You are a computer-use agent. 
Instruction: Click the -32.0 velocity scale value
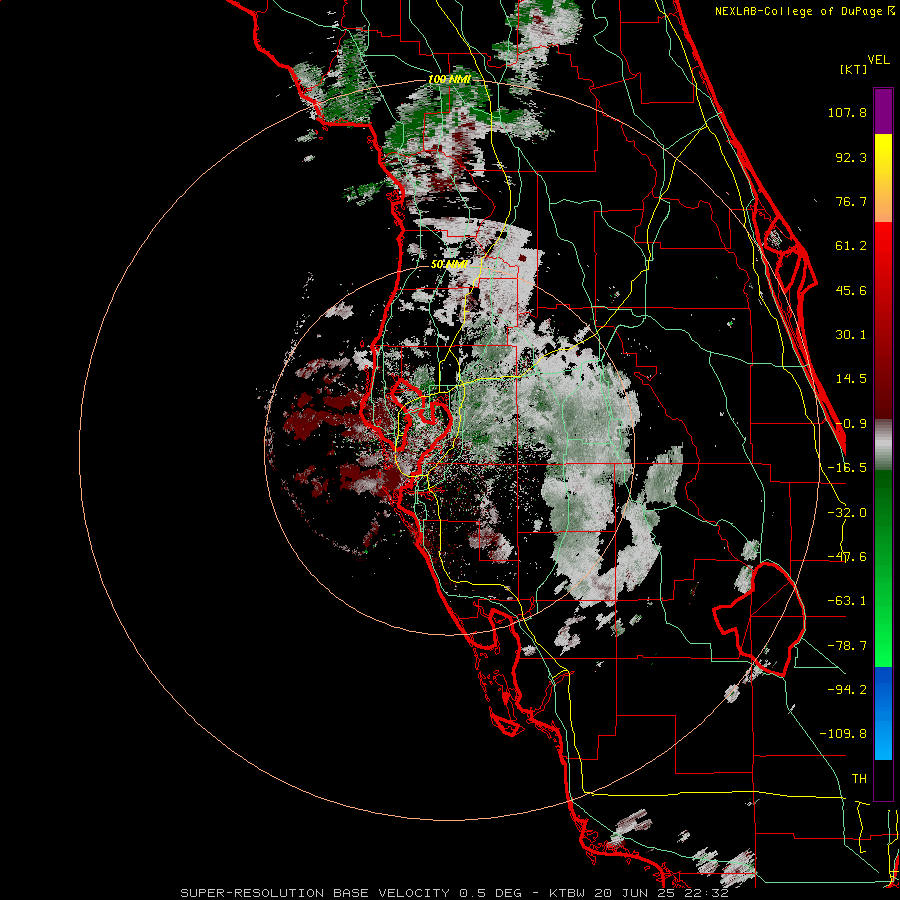[847, 513]
